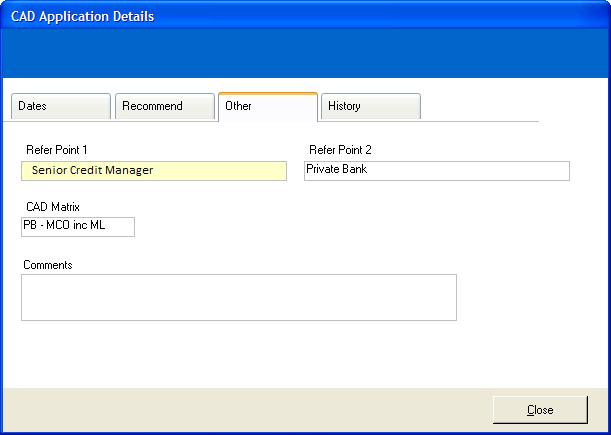The image size is (611, 435).
Task: Click the CAD Application Details title bar
Action: tap(306, 16)
